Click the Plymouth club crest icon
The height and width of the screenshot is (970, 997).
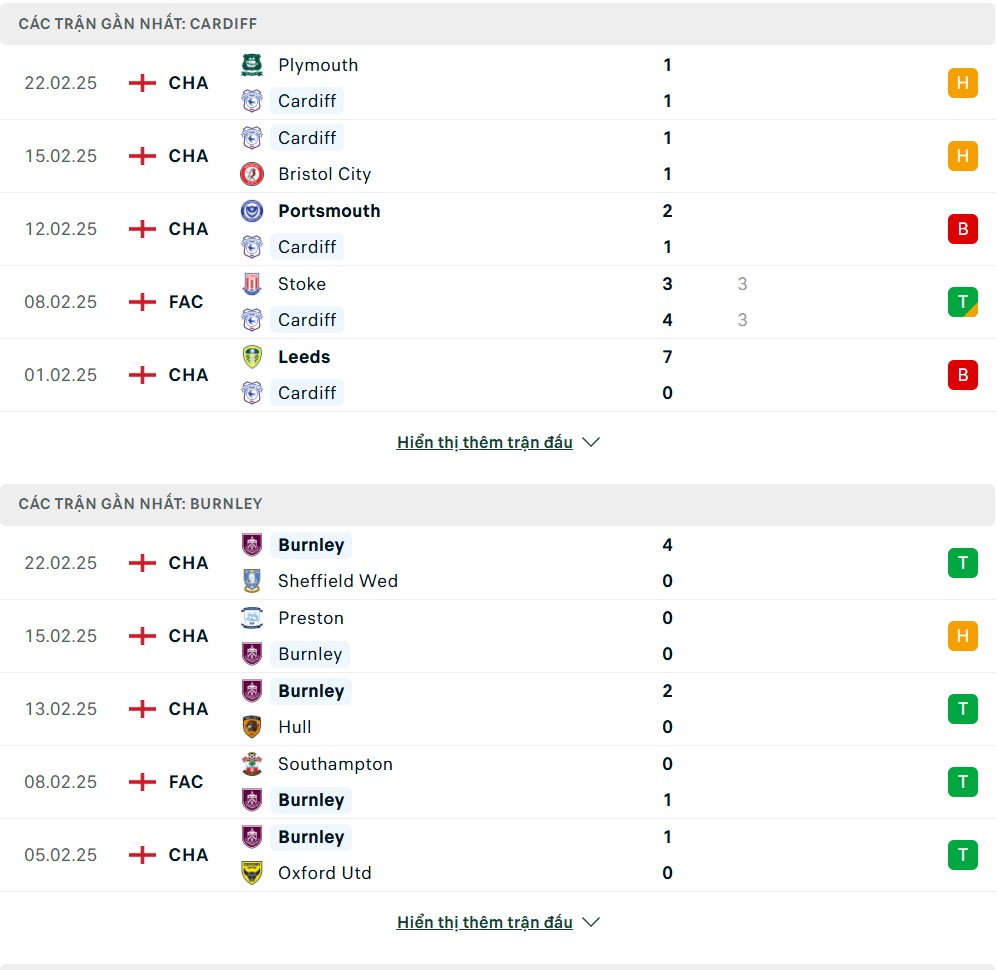pyautogui.click(x=252, y=65)
